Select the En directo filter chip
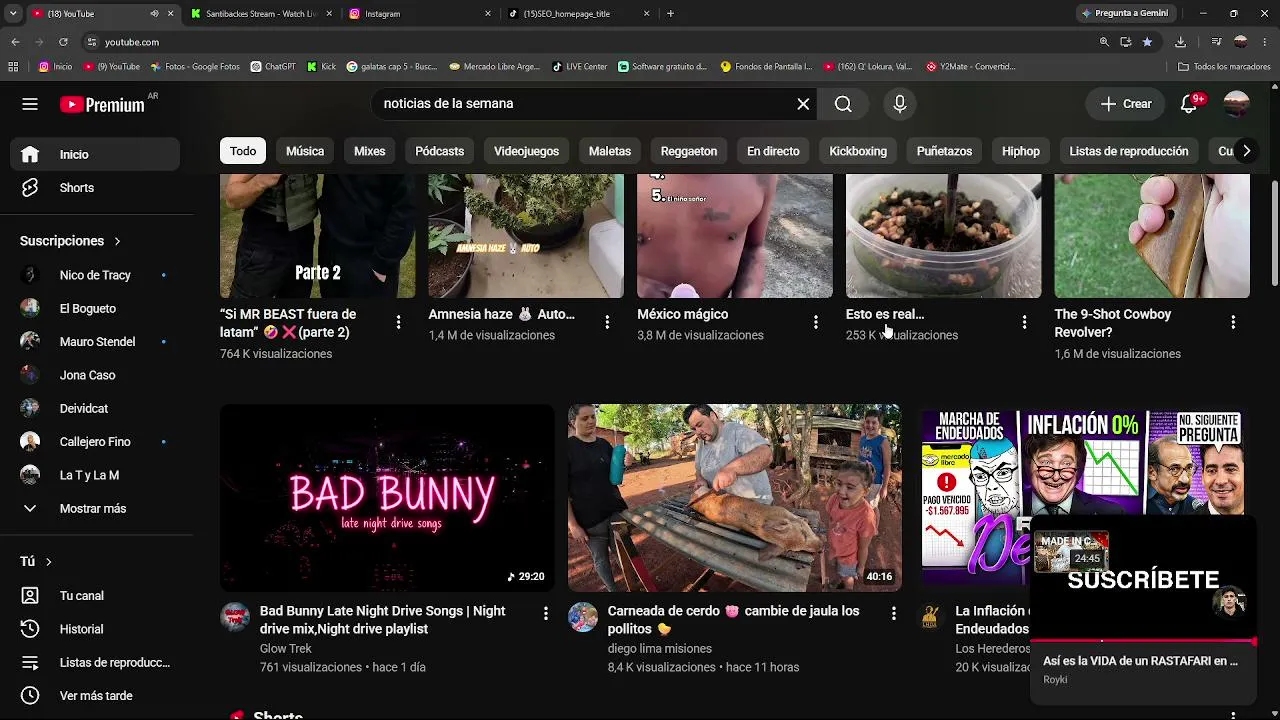Image resolution: width=1280 pixels, height=720 pixels. (x=773, y=151)
